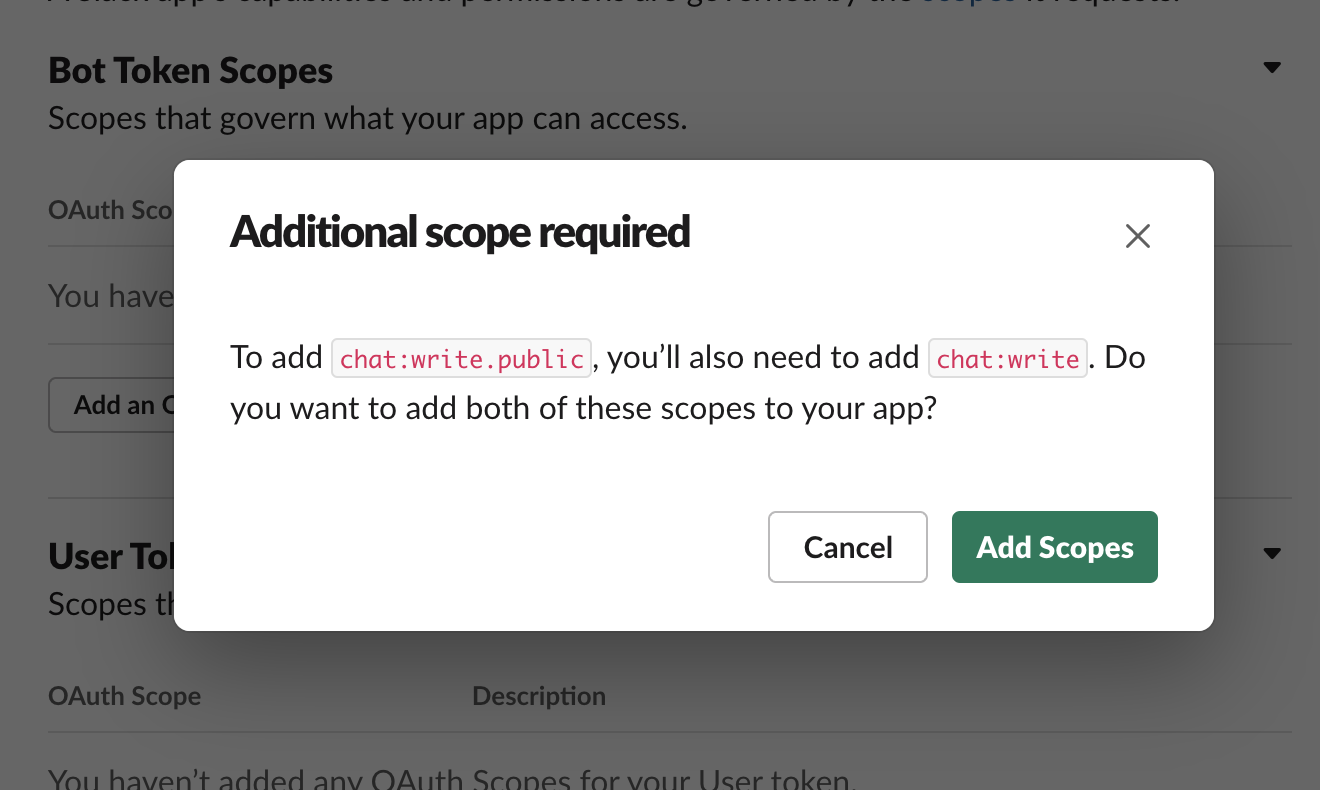Click the OAuth Scope header above the Description row
This screenshot has width=1320, height=790.
pyautogui.click(x=124, y=696)
